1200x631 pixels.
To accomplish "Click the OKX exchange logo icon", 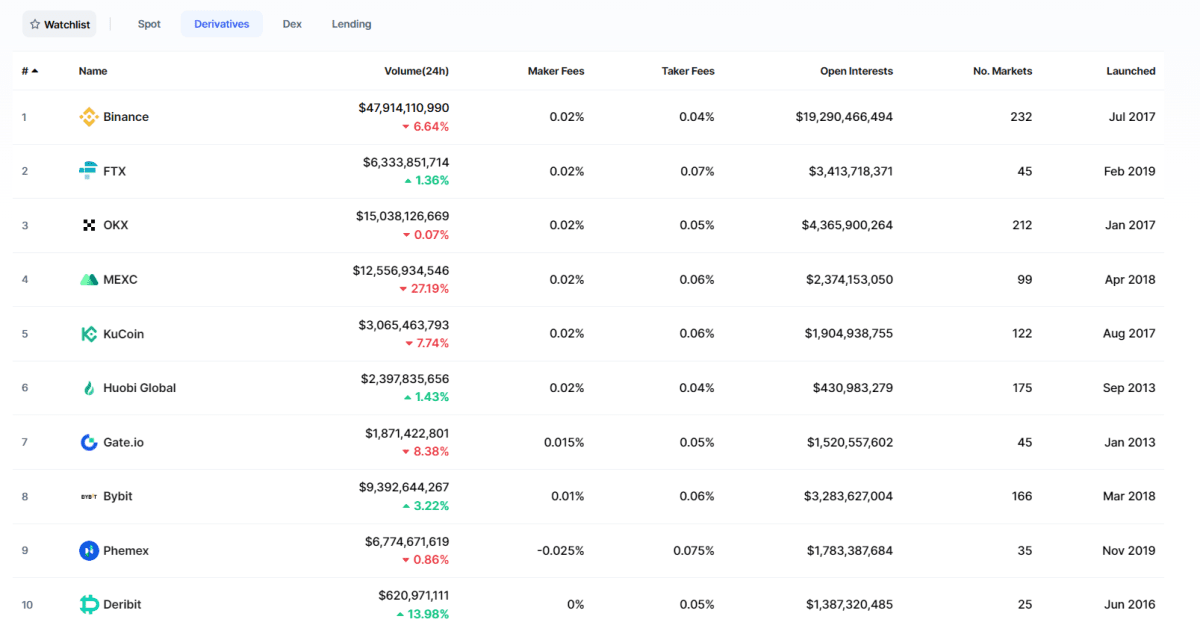I will tap(88, 225).
